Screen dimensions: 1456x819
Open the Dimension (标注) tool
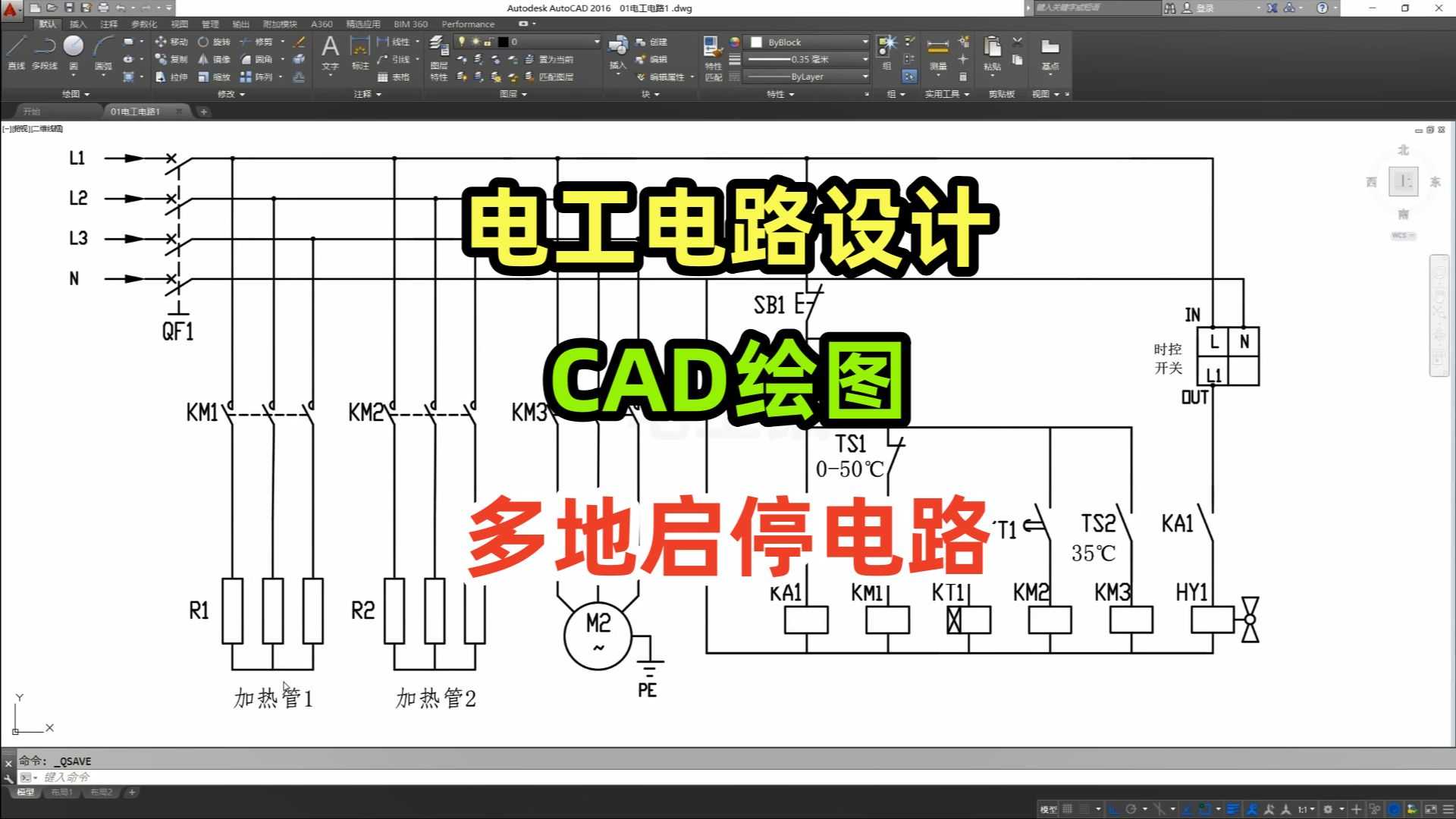point(360,52)
